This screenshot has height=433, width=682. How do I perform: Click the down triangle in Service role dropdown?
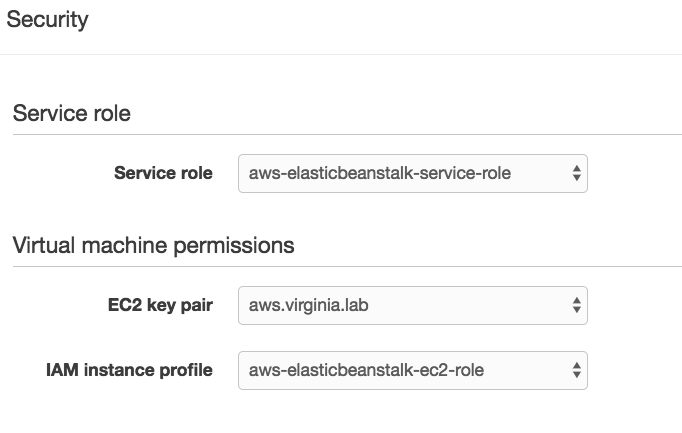click(577, 178)
